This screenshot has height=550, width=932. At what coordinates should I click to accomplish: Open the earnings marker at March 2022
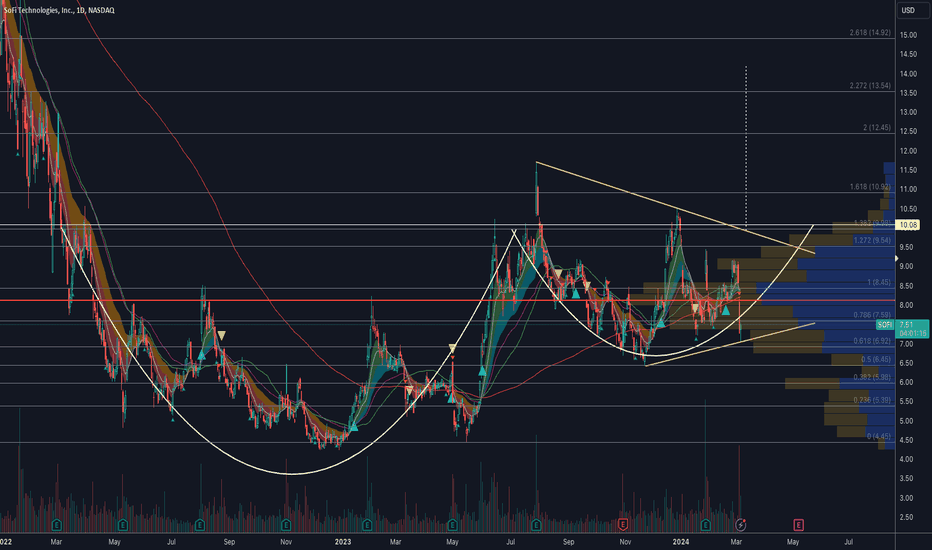pos(57,525)
